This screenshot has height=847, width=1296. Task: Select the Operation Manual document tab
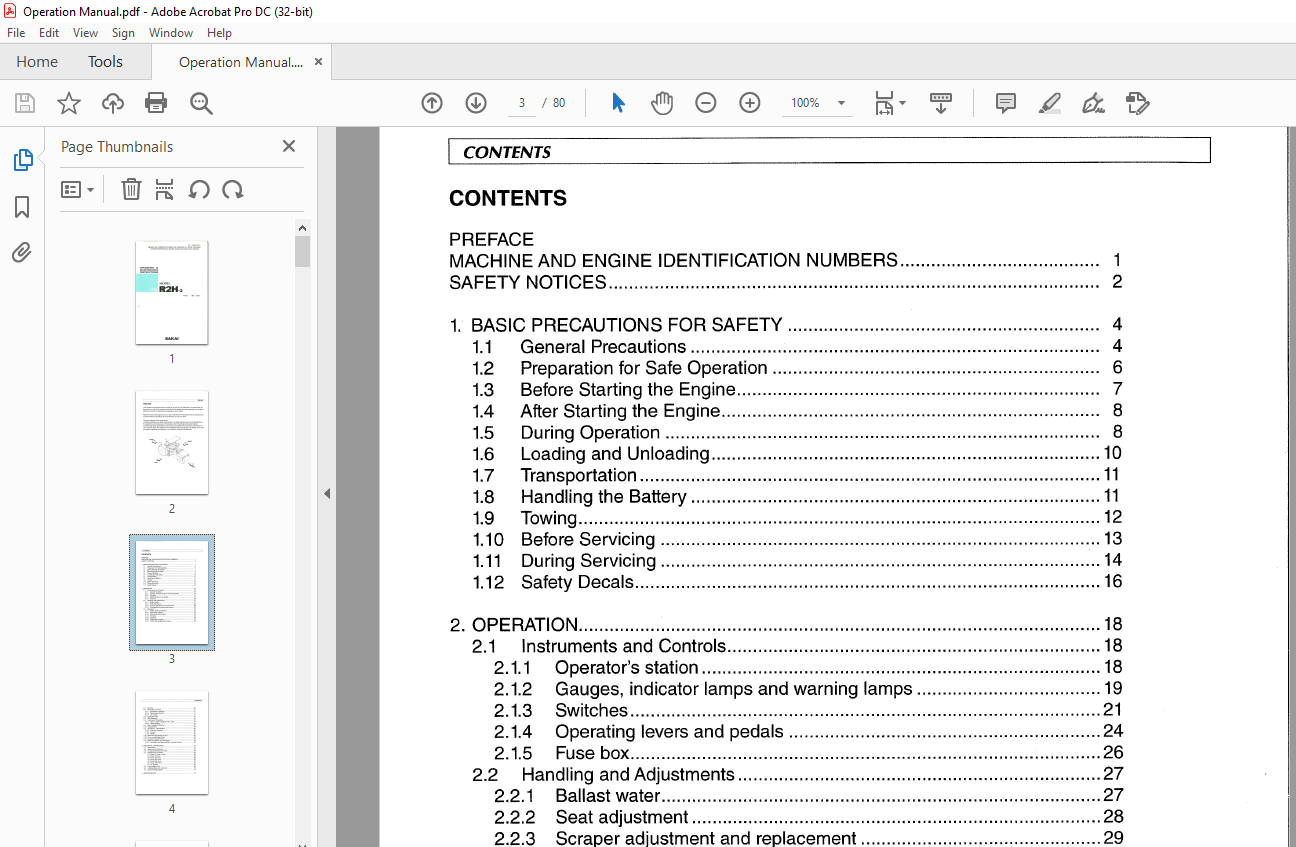(240, 62)
